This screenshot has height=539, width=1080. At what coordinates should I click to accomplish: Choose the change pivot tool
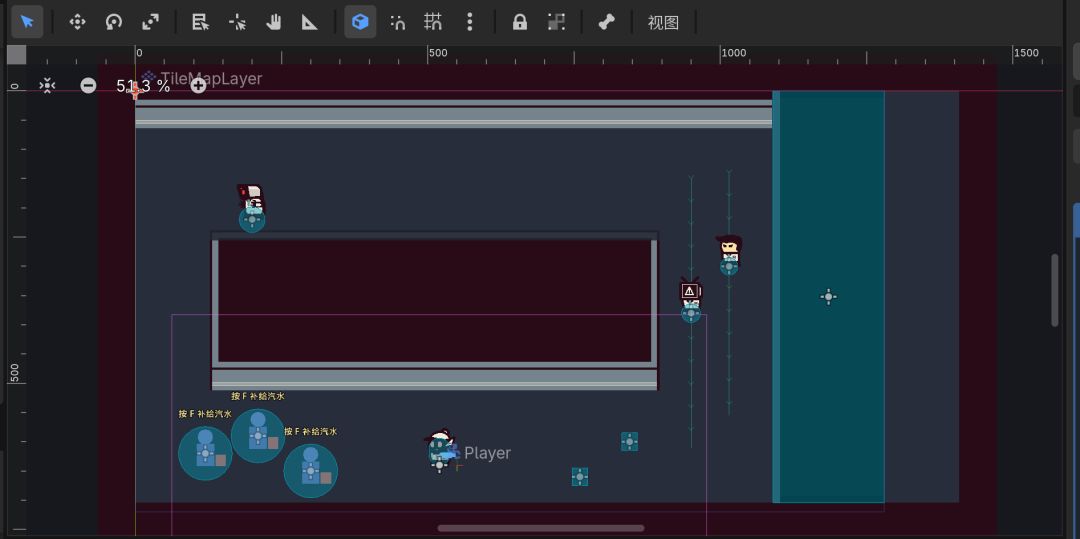[238, 22]
